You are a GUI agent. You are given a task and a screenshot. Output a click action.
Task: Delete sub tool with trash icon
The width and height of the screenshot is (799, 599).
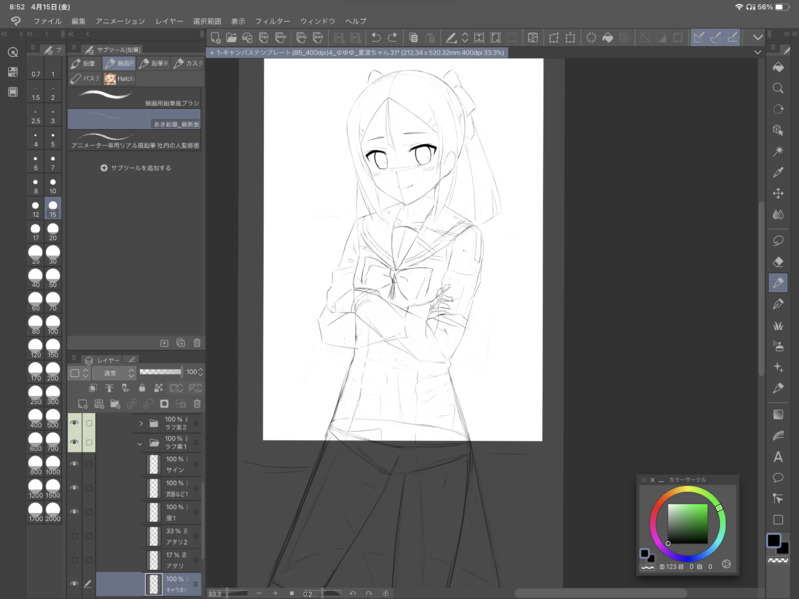[x=197, y=343]
